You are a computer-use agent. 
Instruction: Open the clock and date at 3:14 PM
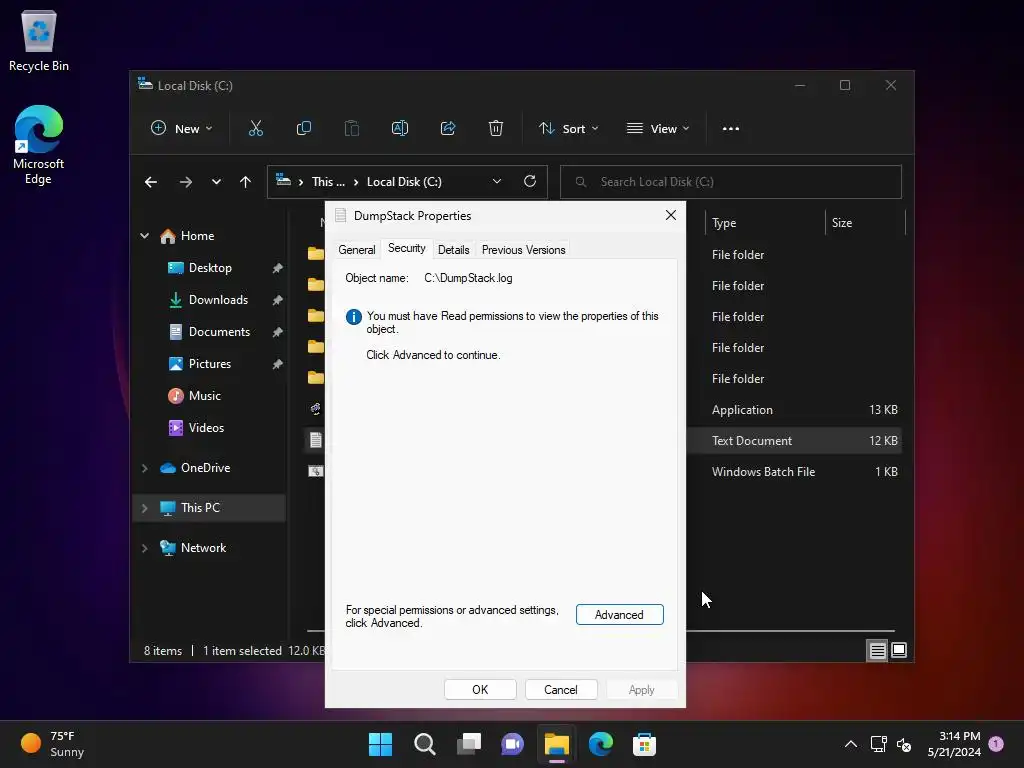(954, 744)
